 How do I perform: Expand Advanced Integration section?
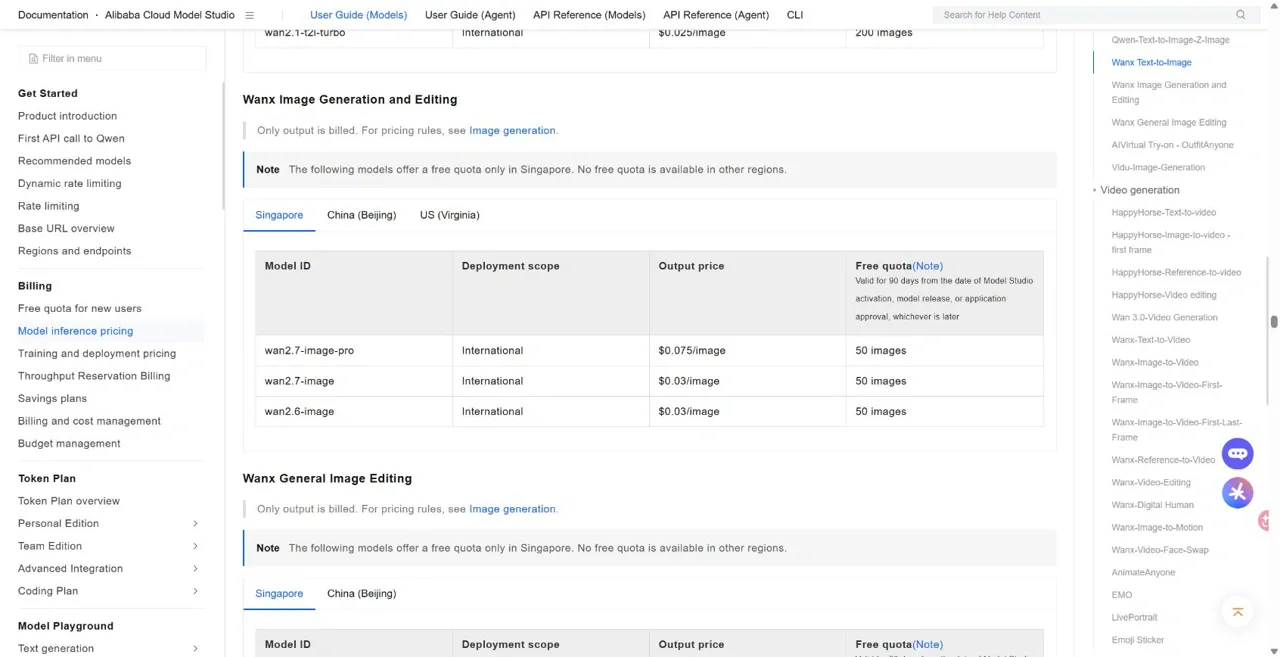[195, 569]
